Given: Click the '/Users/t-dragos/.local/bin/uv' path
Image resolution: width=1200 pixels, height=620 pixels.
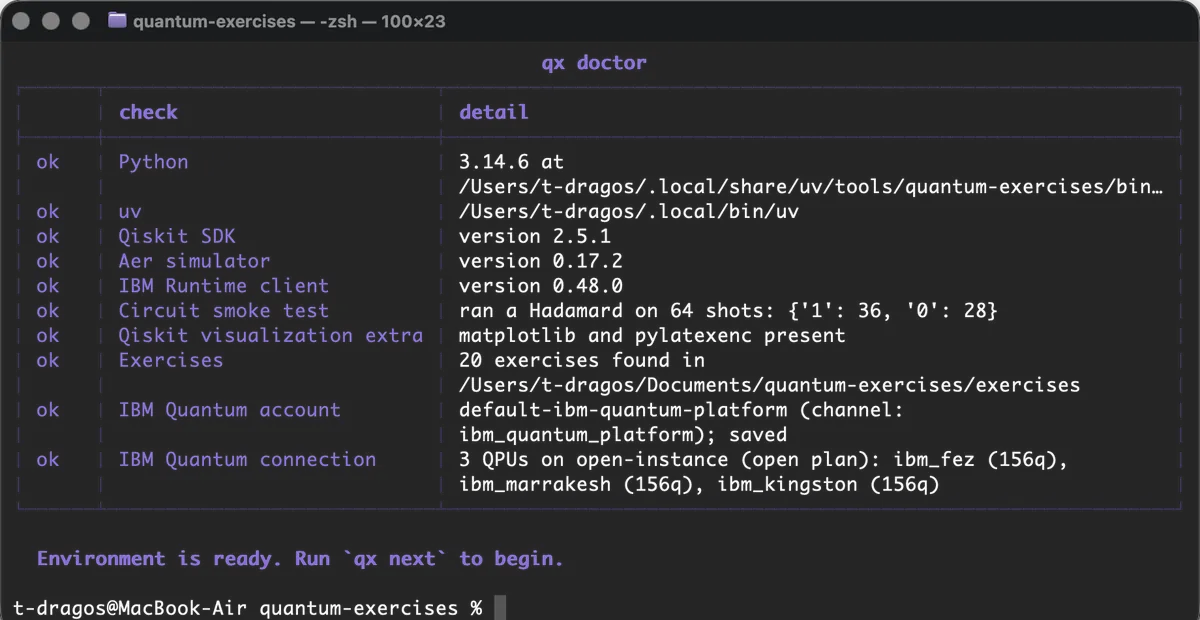Looking at the screenshot, I should point(629,211).
